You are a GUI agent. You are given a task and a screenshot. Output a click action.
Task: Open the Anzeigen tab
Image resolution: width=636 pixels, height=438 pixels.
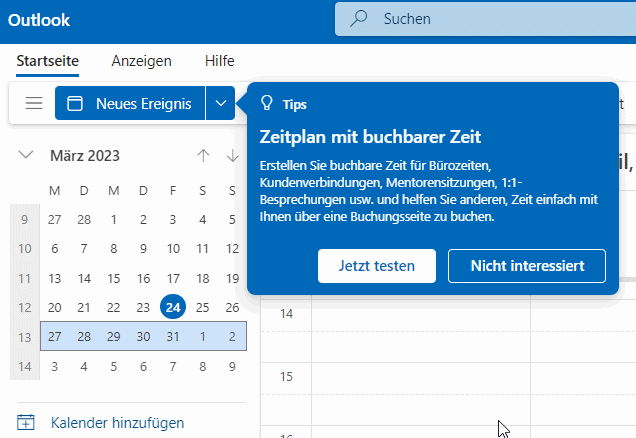tap(141, 60)
